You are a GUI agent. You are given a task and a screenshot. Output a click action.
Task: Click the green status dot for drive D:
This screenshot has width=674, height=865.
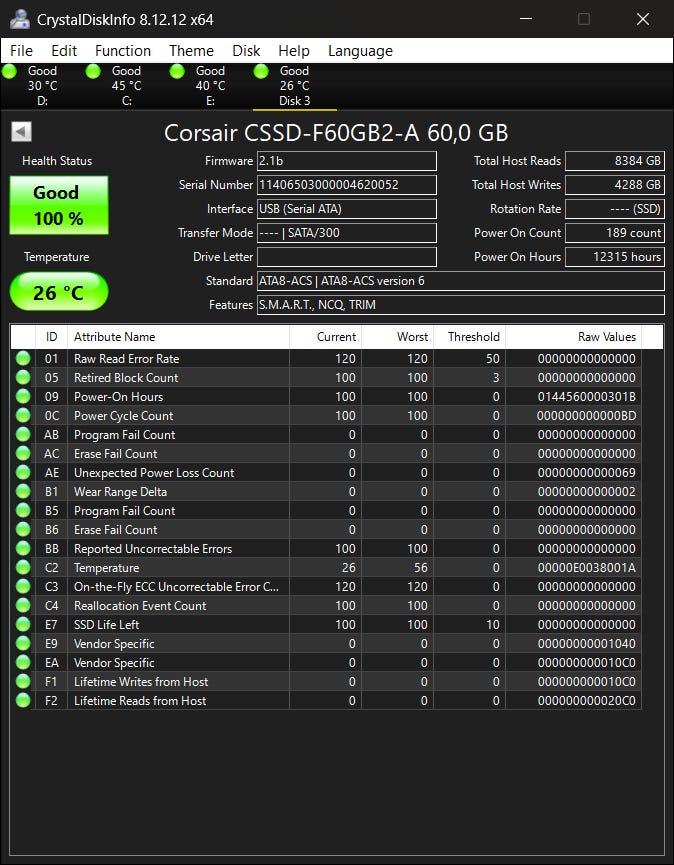[x=9, y=71]
